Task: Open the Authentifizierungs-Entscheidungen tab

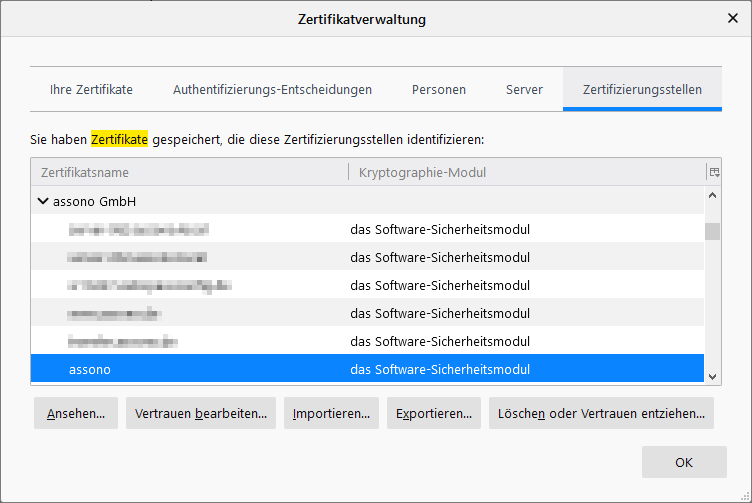Action: [x=272, y=90]
